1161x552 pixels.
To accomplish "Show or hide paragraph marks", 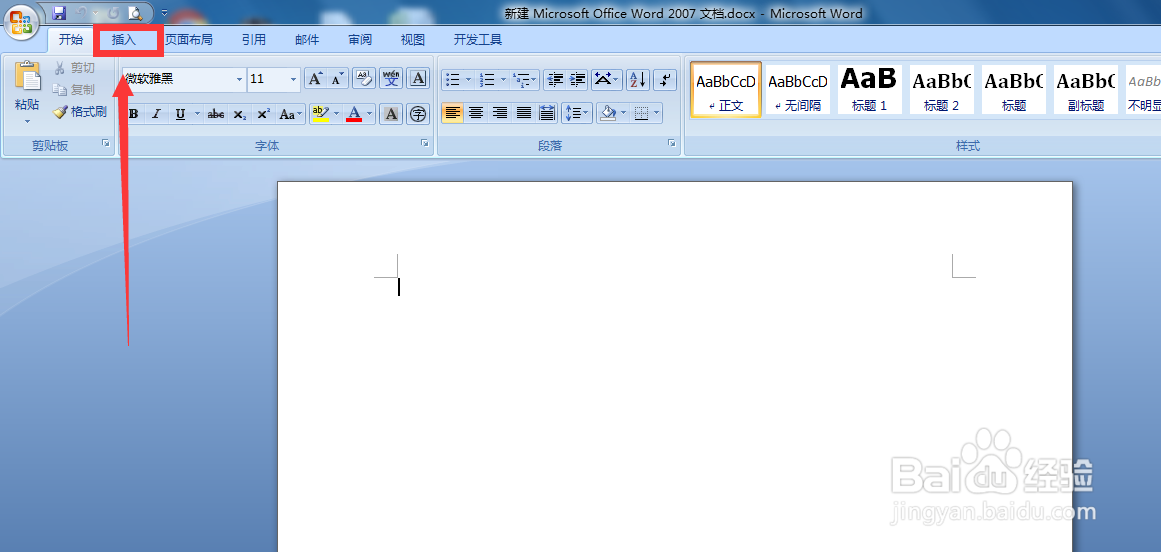I will point(666,78).
